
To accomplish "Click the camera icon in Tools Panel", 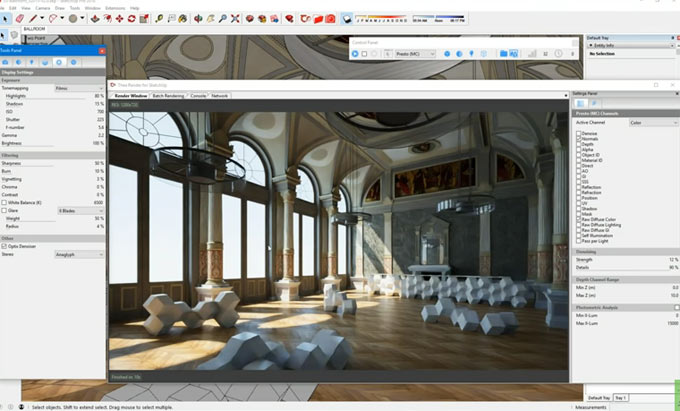I will (x=7, y=62).
